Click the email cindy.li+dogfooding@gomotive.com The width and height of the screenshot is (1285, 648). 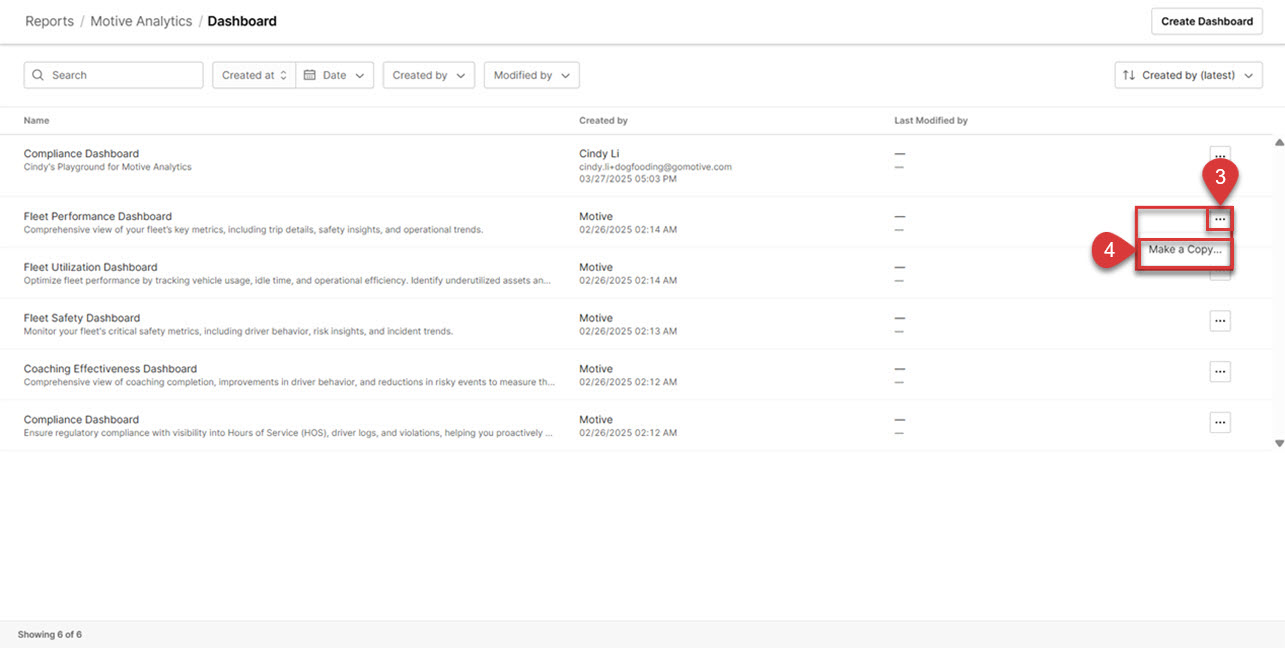(x=655, y=167)
